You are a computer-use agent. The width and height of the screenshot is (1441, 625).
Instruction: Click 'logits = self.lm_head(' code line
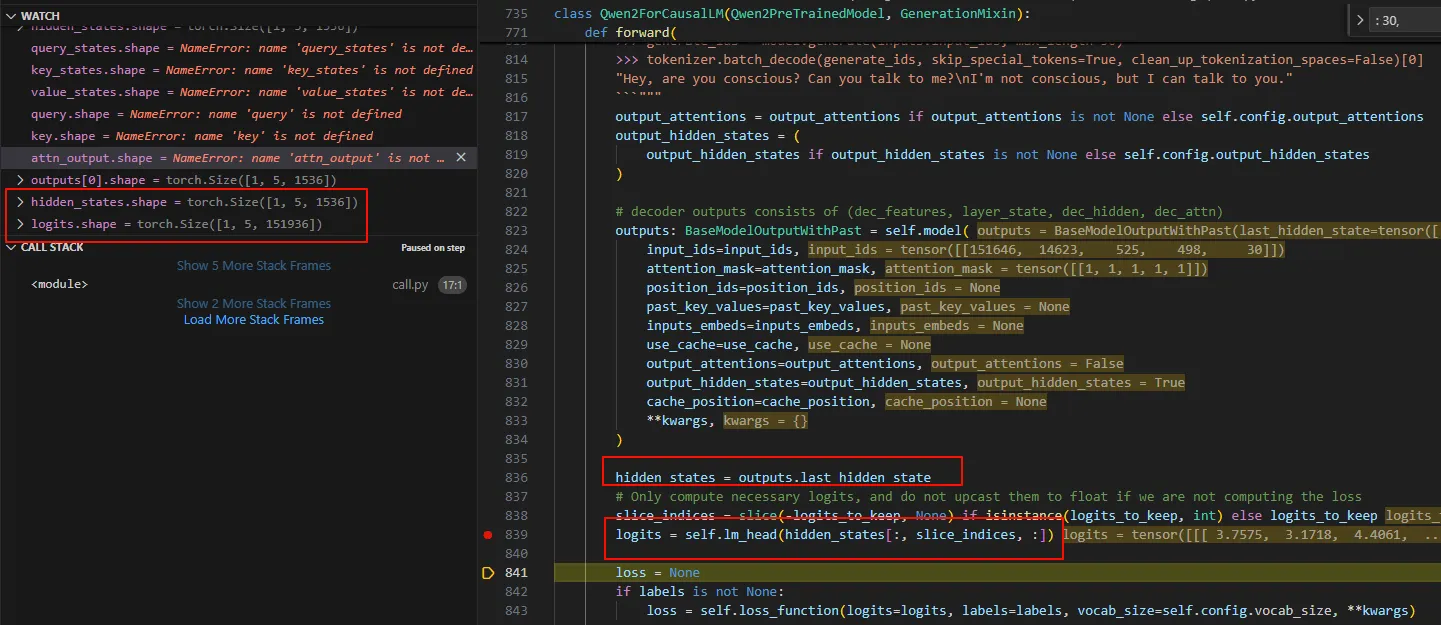(x=835, y=535)
